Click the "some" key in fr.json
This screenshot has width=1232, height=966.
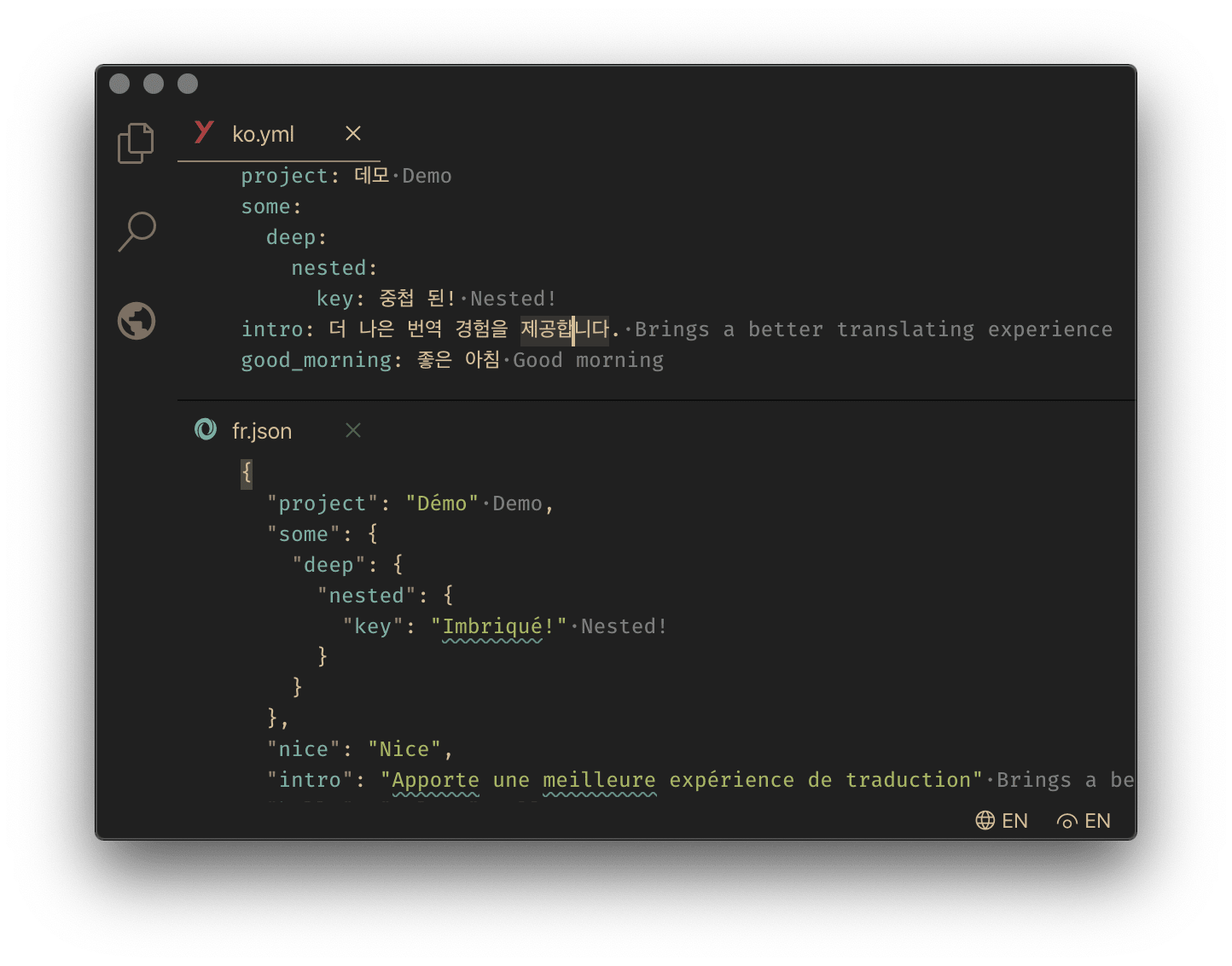click(304, 534)
